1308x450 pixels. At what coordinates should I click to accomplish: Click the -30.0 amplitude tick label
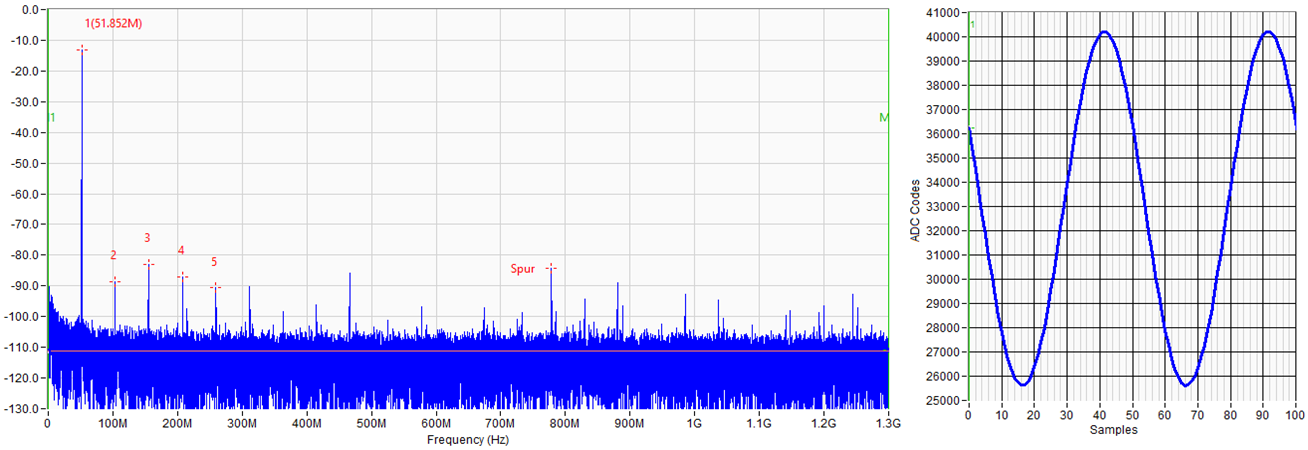click(24, 102)
